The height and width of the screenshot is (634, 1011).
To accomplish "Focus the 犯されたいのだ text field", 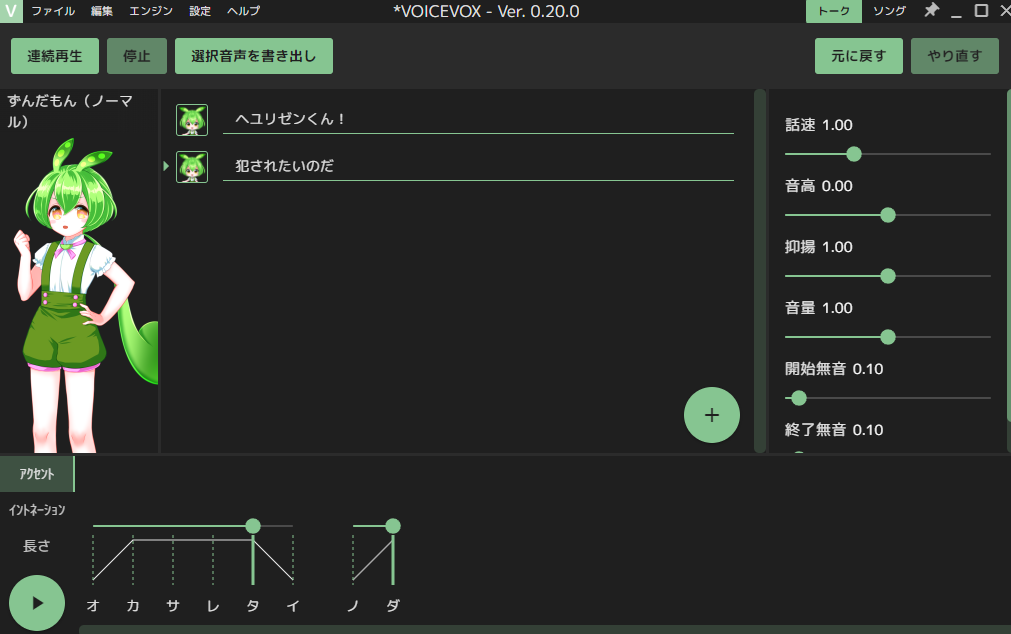I will point(478,166).
